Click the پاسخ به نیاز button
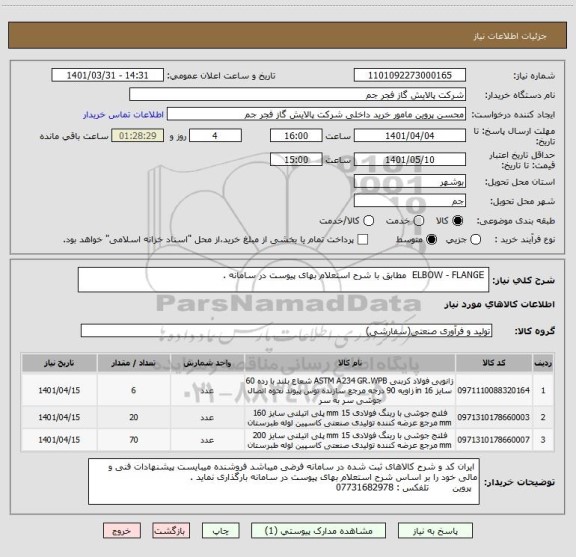 click(435, 531)
